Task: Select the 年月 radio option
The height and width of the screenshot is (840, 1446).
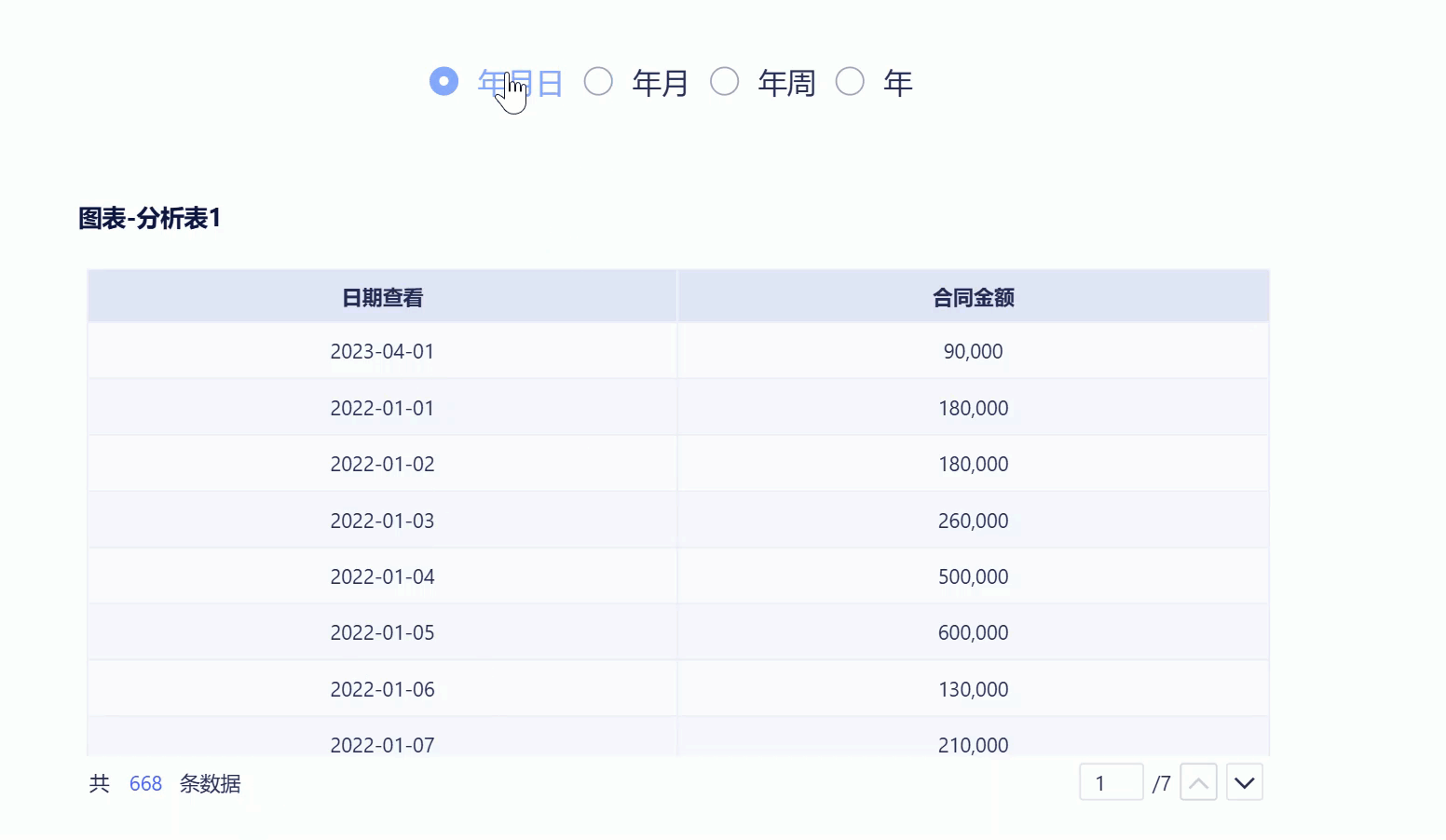Action: click(x=598, y=82)
